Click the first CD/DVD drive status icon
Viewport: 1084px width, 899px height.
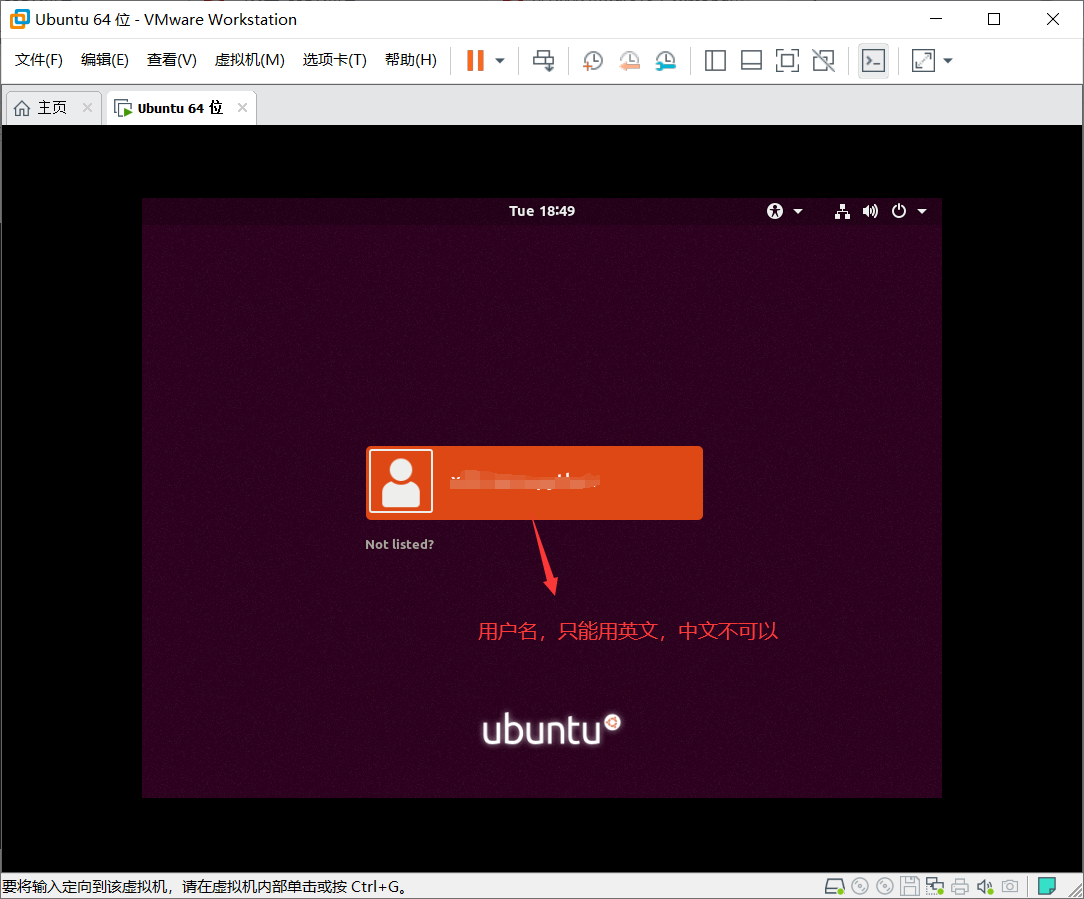point(860,886)
